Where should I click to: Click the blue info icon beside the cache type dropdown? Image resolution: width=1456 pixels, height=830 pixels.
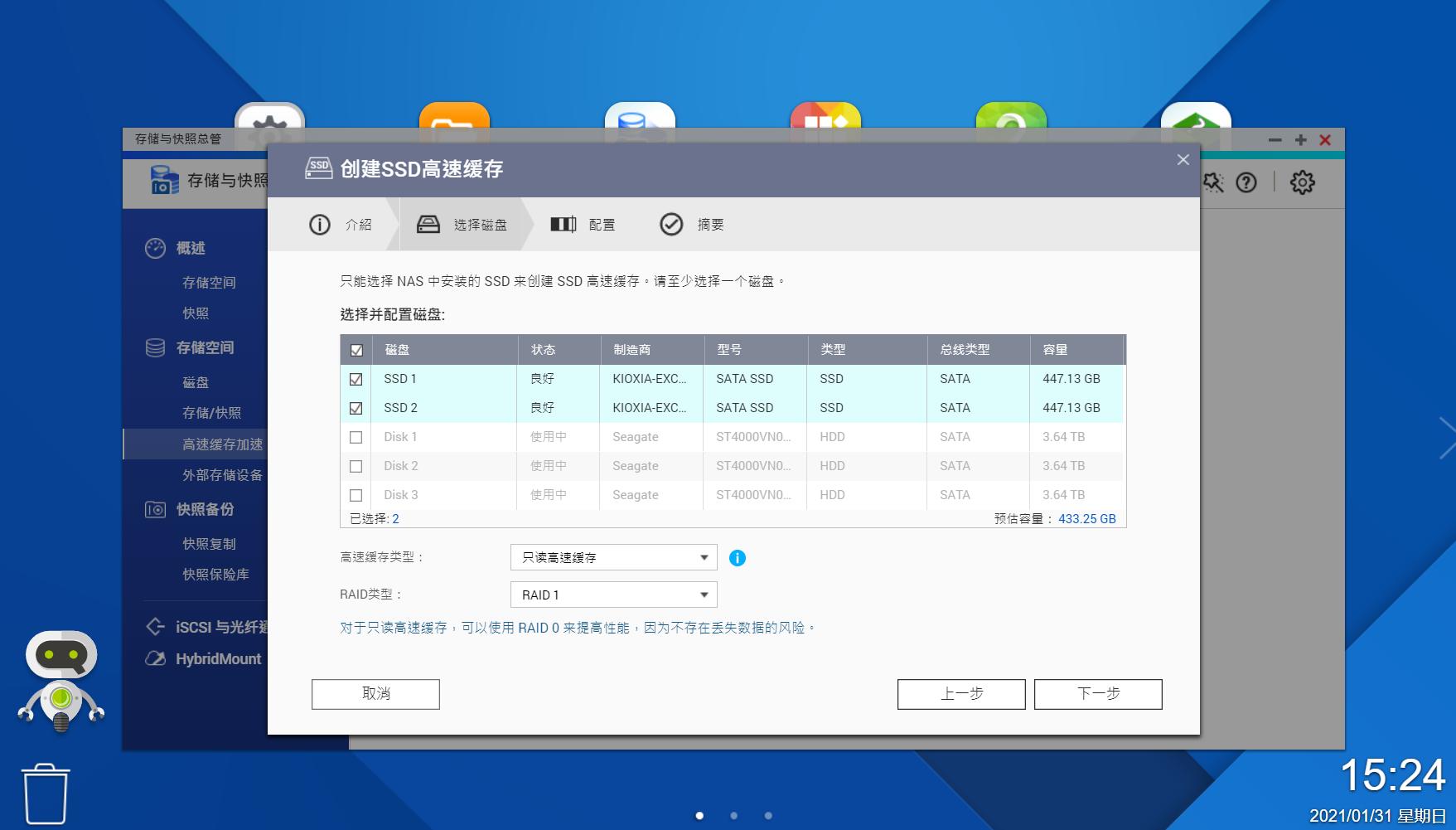coord(738,557)
